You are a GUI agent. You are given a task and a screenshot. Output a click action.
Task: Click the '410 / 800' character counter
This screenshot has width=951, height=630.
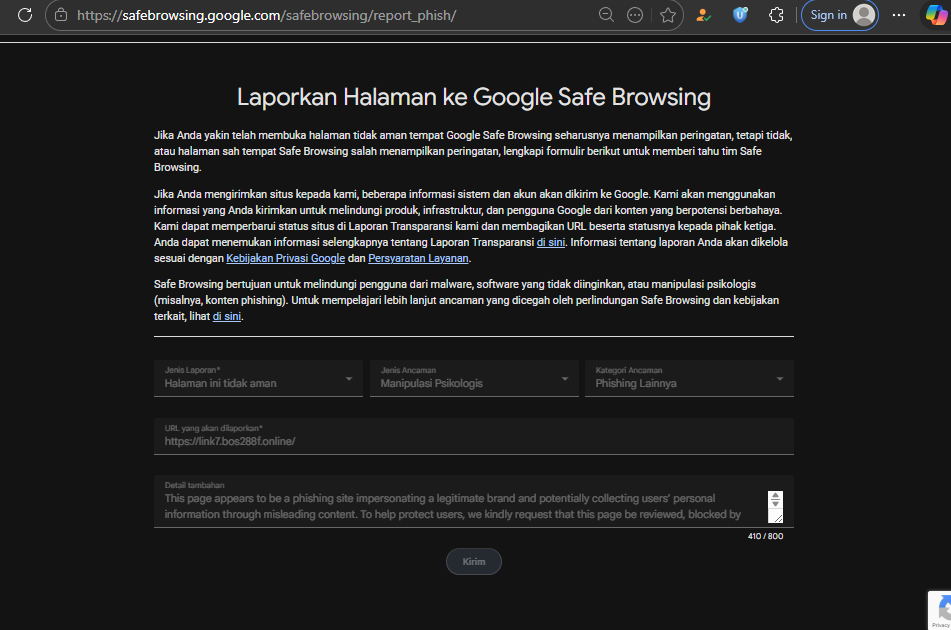[765, 536]
